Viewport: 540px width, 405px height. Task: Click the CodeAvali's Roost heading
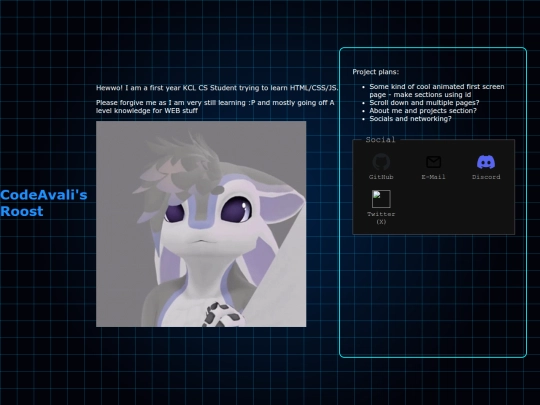(x=44, y=203)
